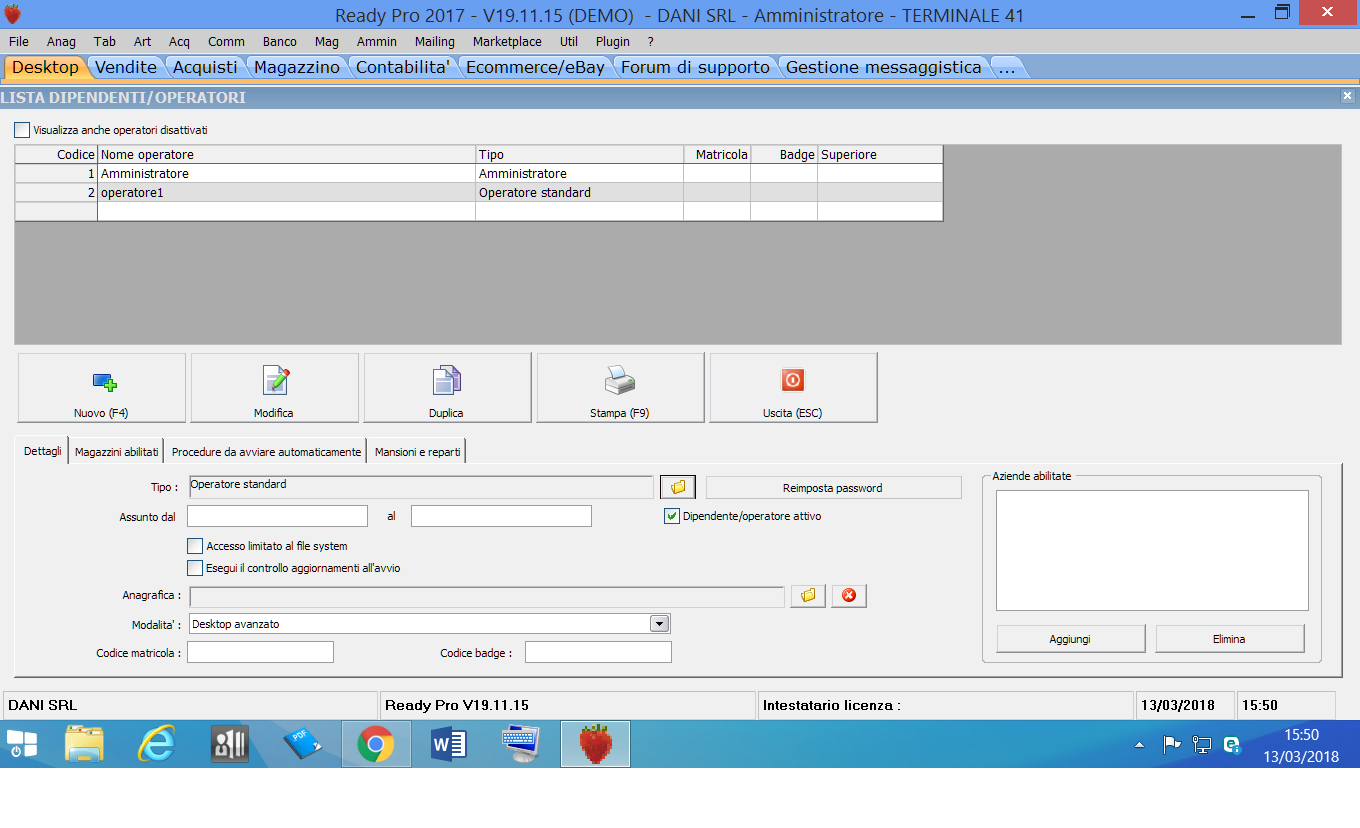
Task: Open Chrome from the taskbar
Action: (376, 744)
